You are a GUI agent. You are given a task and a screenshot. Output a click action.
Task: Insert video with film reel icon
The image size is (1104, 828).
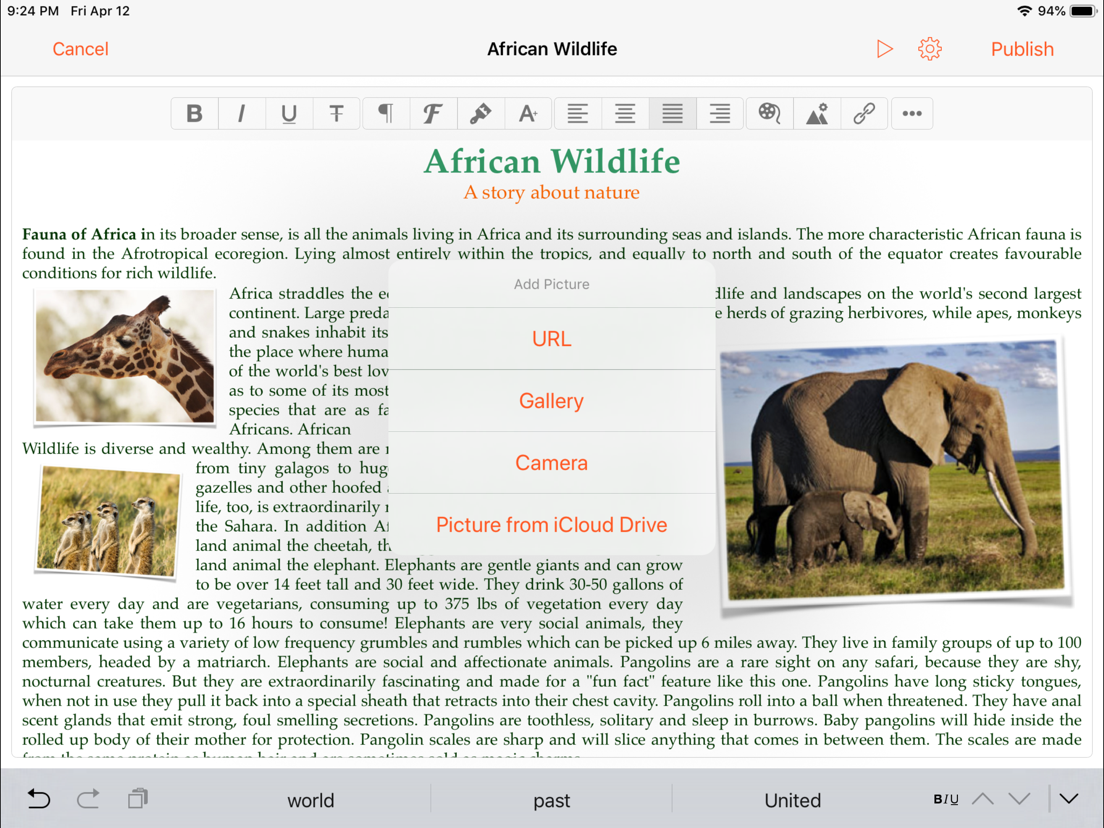pos(770,113)
